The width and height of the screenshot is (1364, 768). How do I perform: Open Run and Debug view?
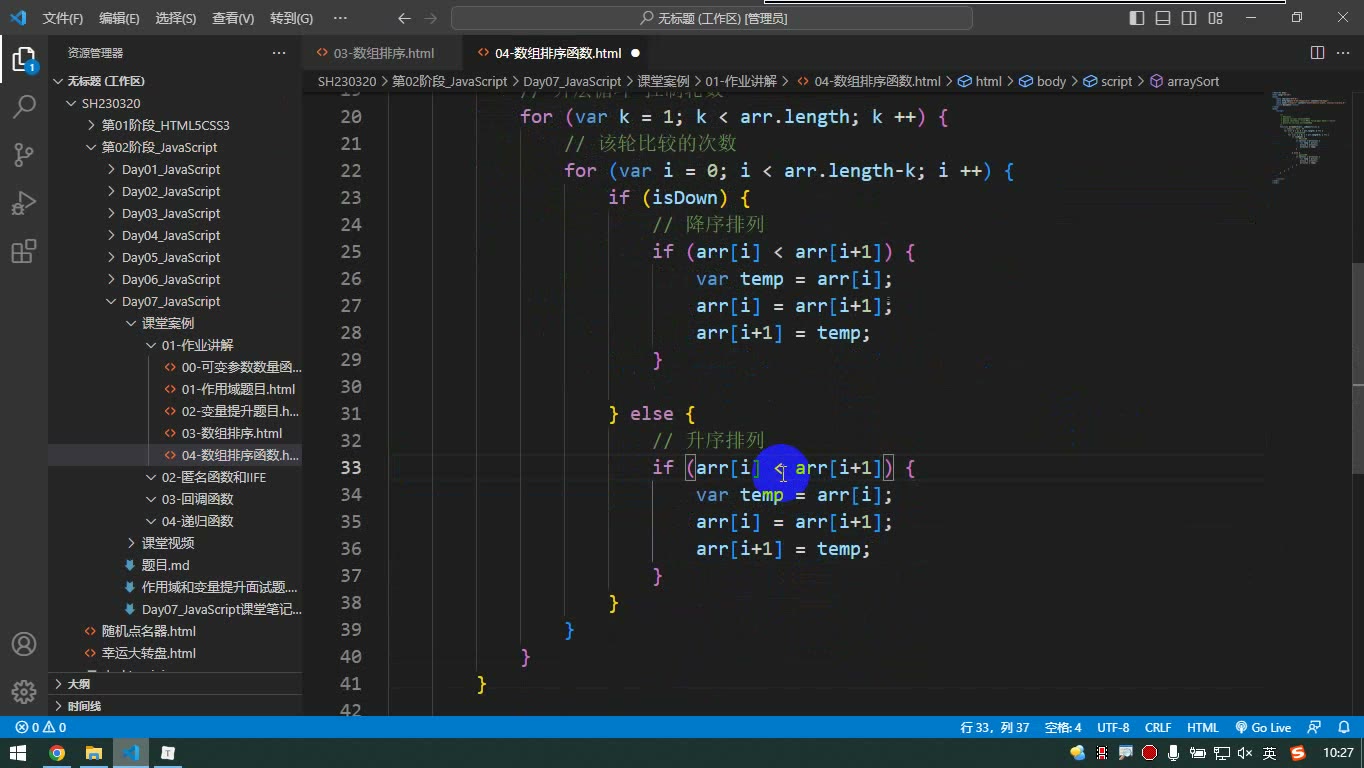[x=24, y=203]
